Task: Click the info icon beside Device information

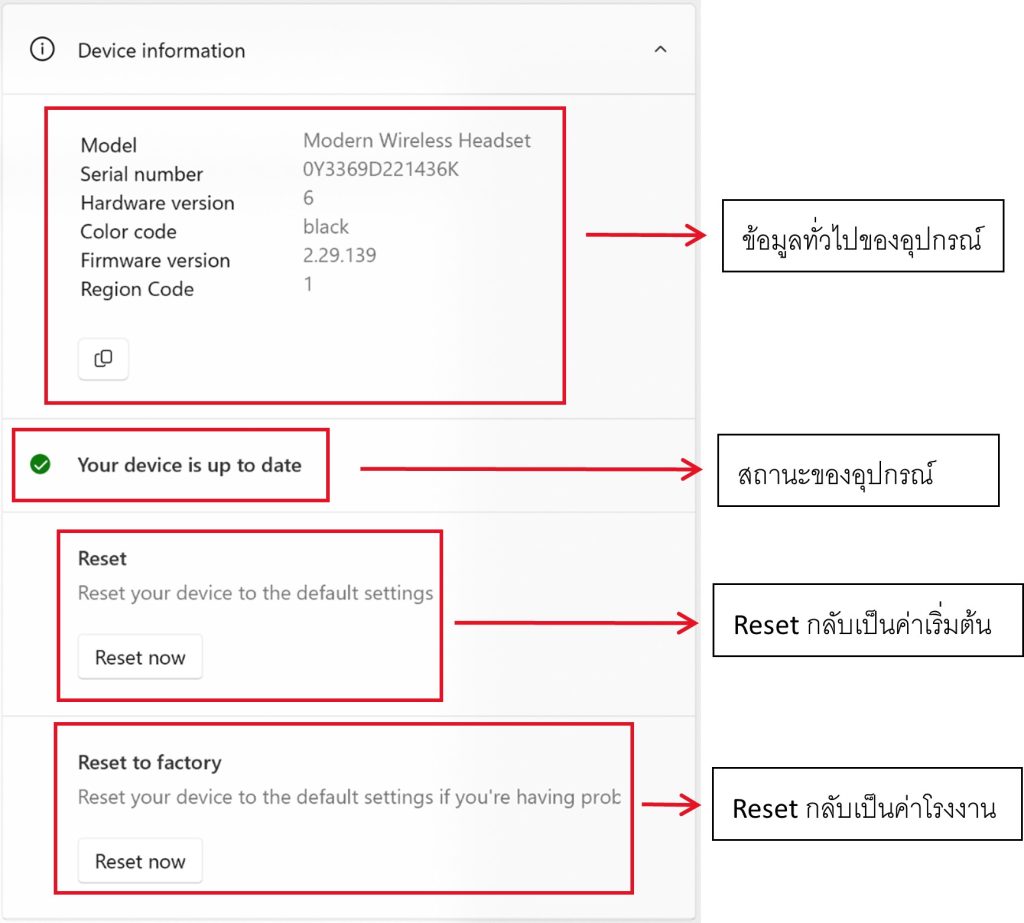Action: tap(42, 50)
